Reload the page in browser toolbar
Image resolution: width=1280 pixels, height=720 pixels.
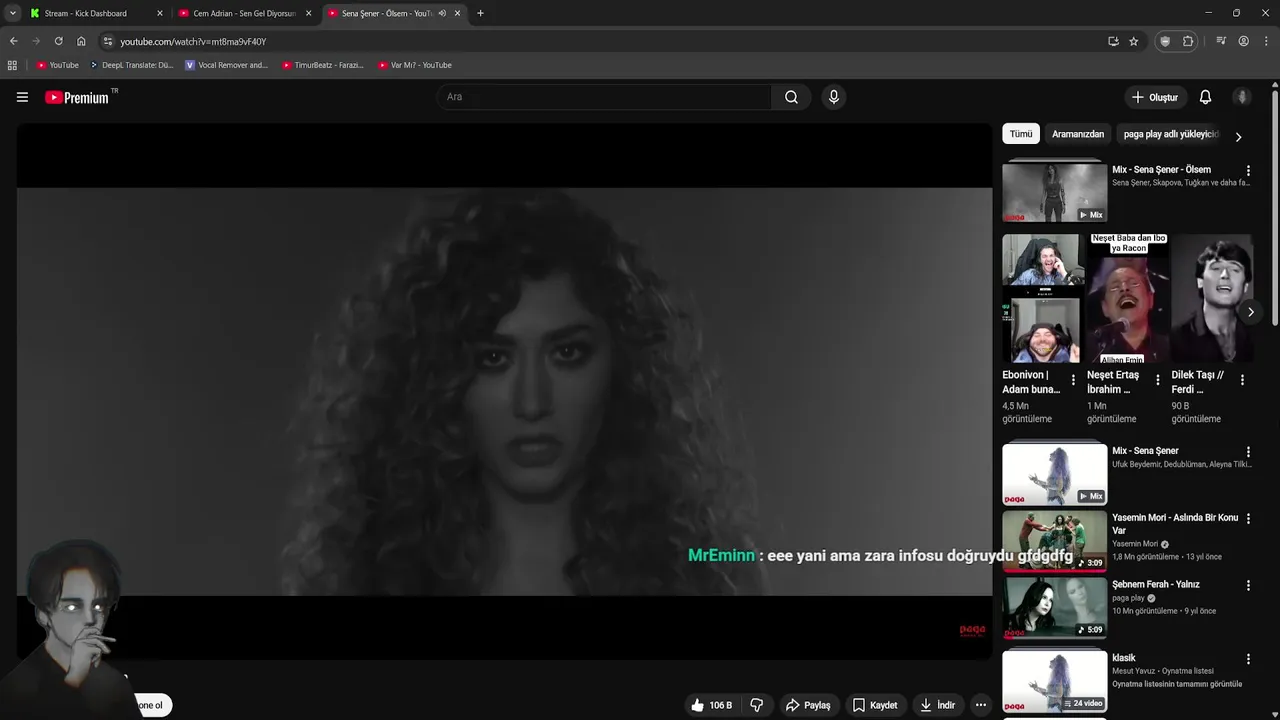58,41
